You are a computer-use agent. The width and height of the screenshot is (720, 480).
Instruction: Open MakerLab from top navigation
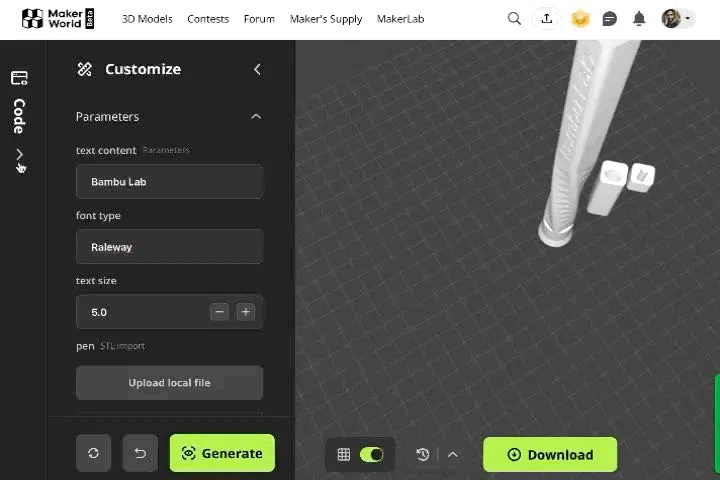click(400, 19)
